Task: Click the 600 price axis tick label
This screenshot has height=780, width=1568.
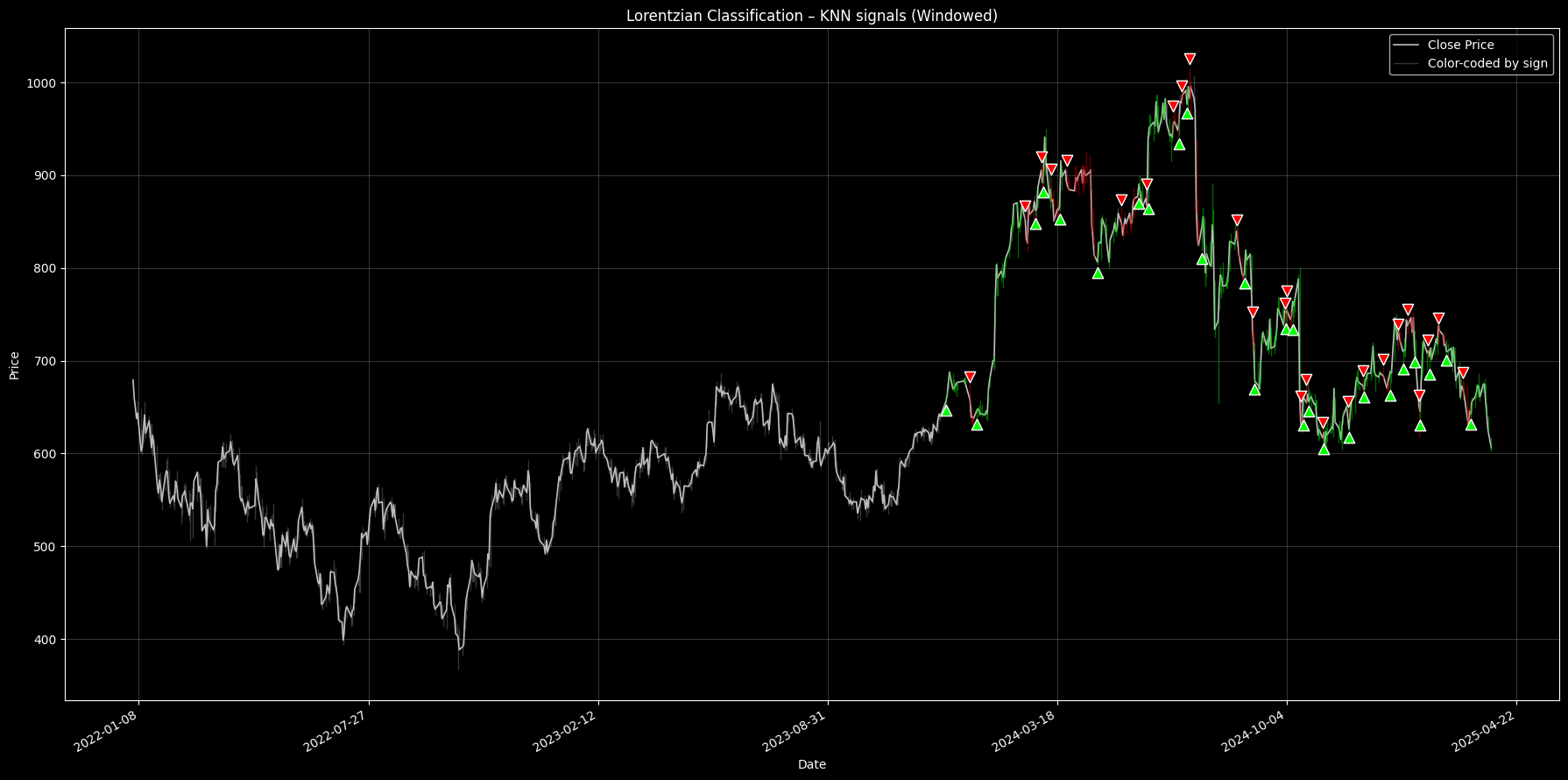Action: click(x=46, y=454)
